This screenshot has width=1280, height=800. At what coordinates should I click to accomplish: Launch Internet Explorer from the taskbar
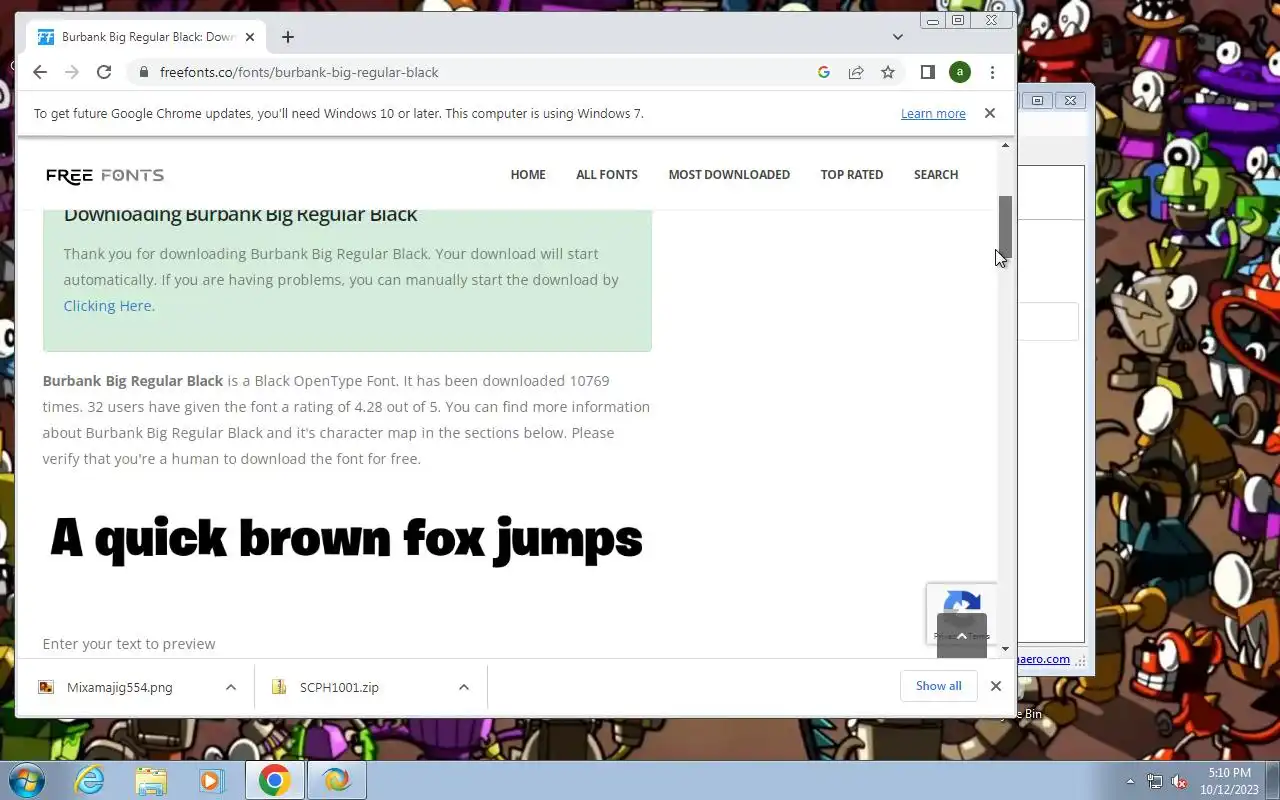(90, 780)
